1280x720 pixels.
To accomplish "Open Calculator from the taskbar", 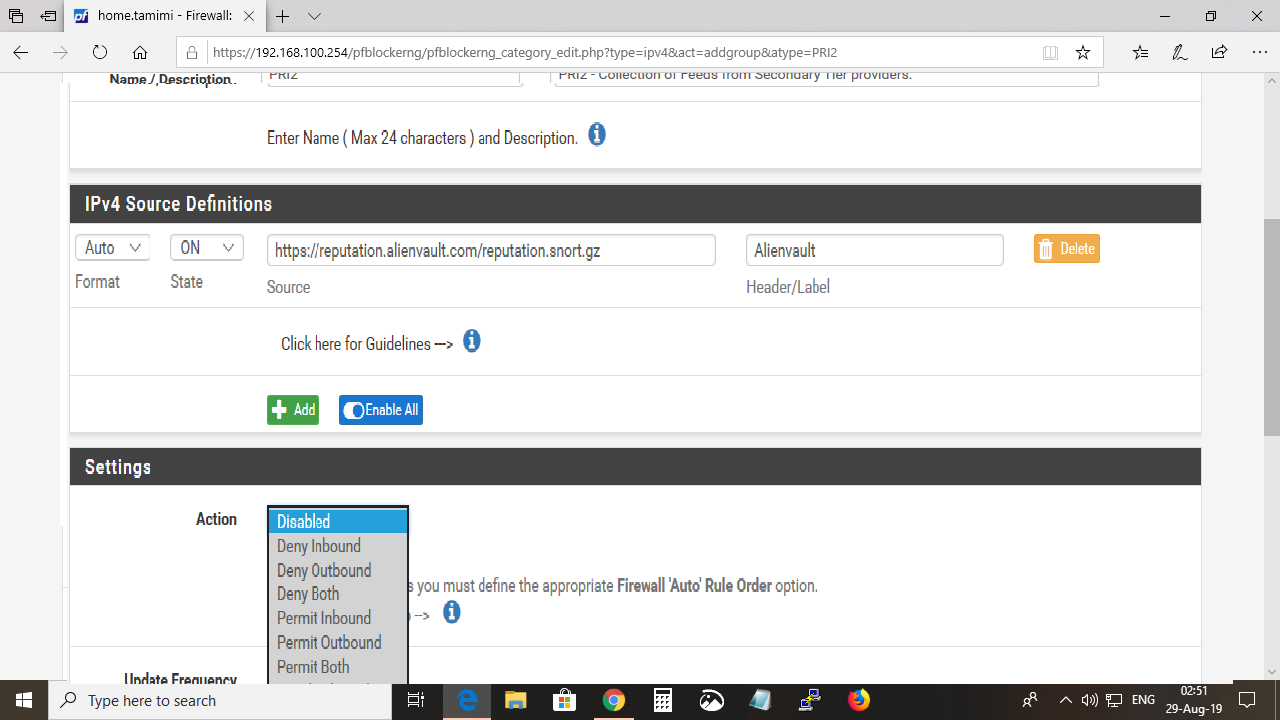I will [x=662, y=700].
